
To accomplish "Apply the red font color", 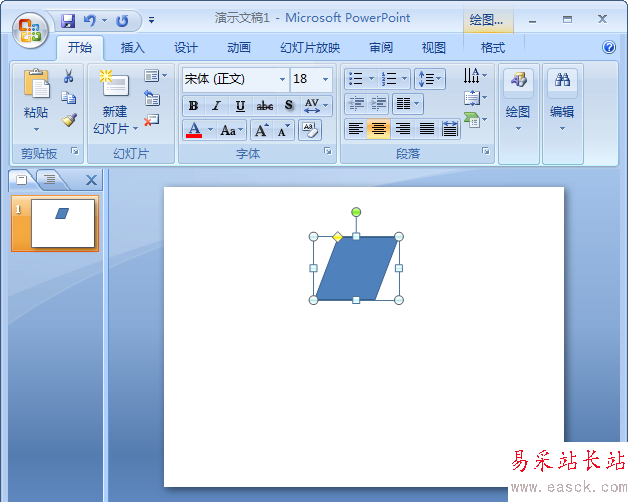I will [x=194, y=130].
